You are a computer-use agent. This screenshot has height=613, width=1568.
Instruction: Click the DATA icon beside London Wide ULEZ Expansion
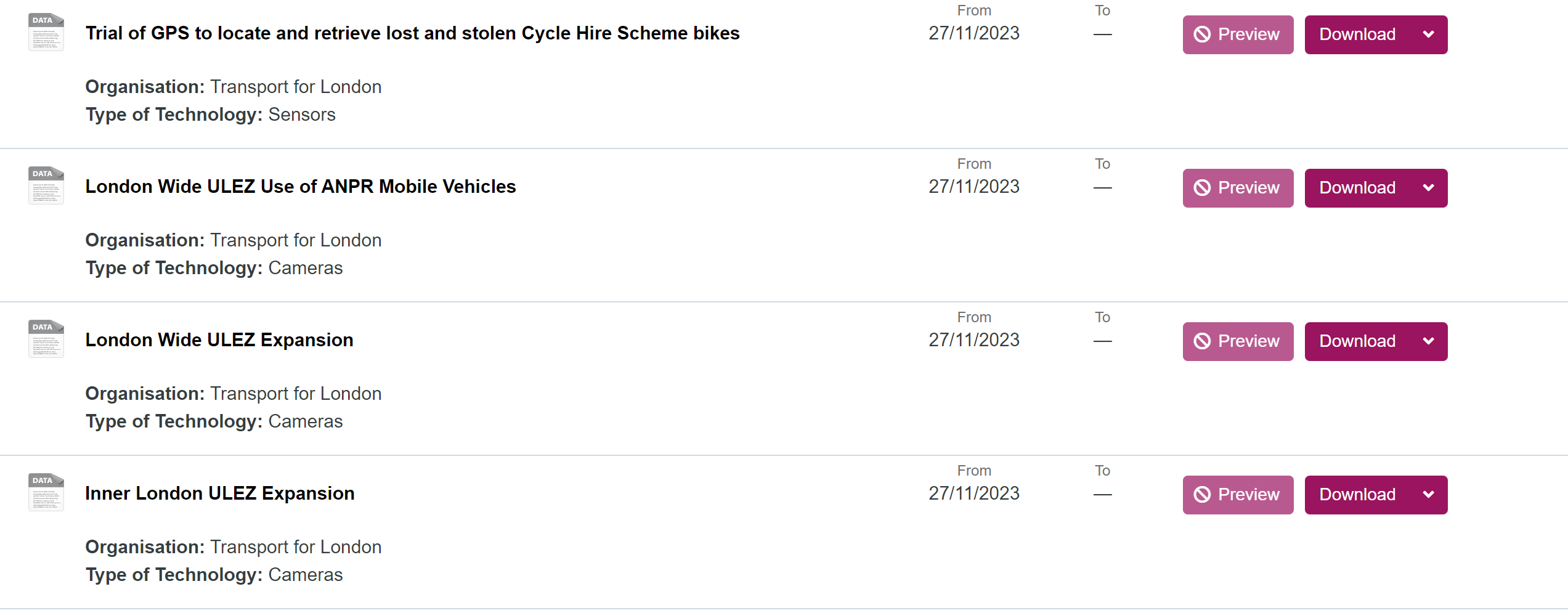(46, 339)
